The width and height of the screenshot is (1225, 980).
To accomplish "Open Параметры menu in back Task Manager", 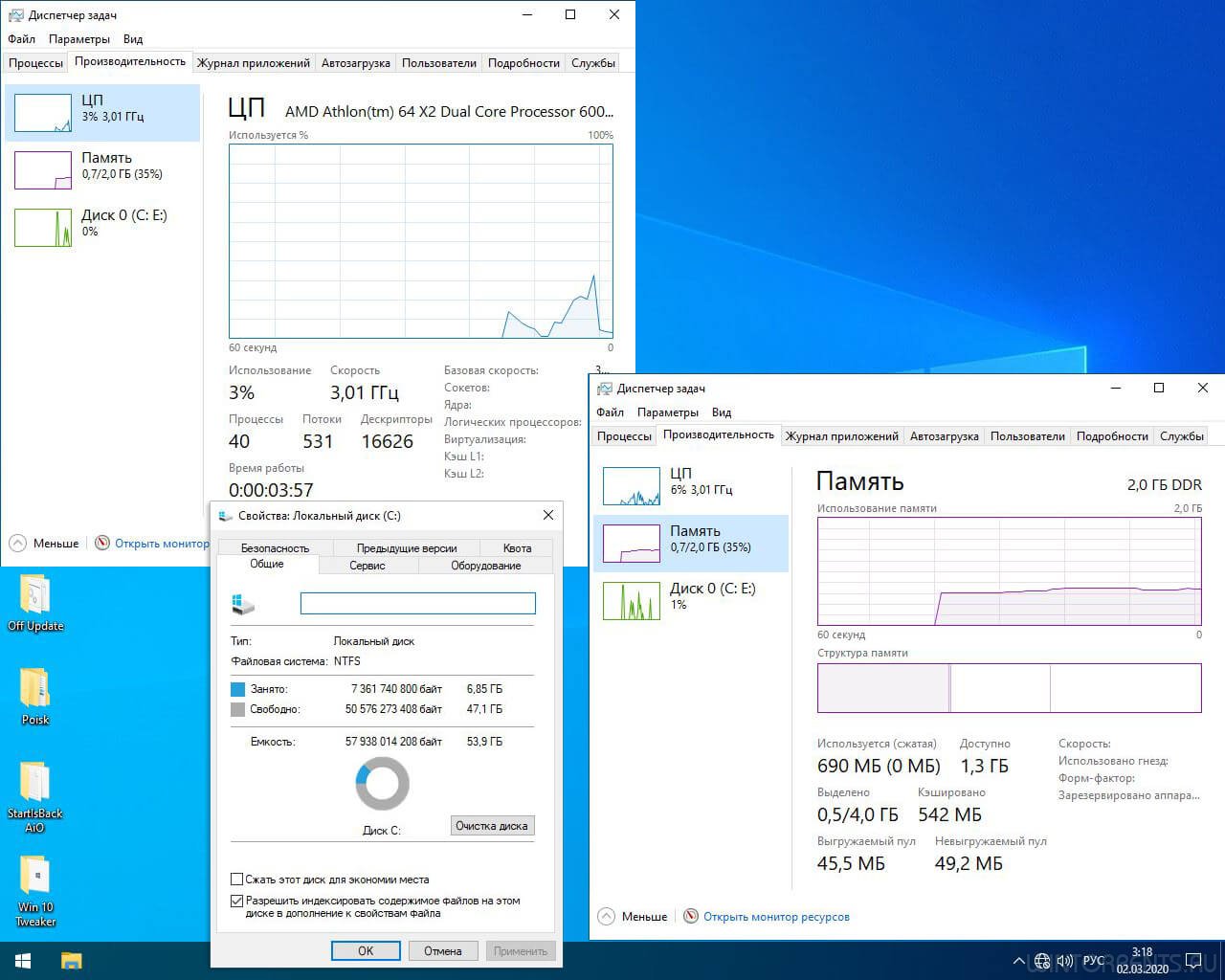I will click(x=79, y=39).
